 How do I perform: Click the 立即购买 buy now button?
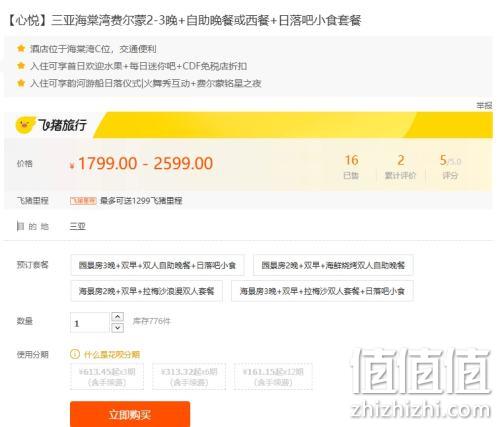(x=130, y=414)
